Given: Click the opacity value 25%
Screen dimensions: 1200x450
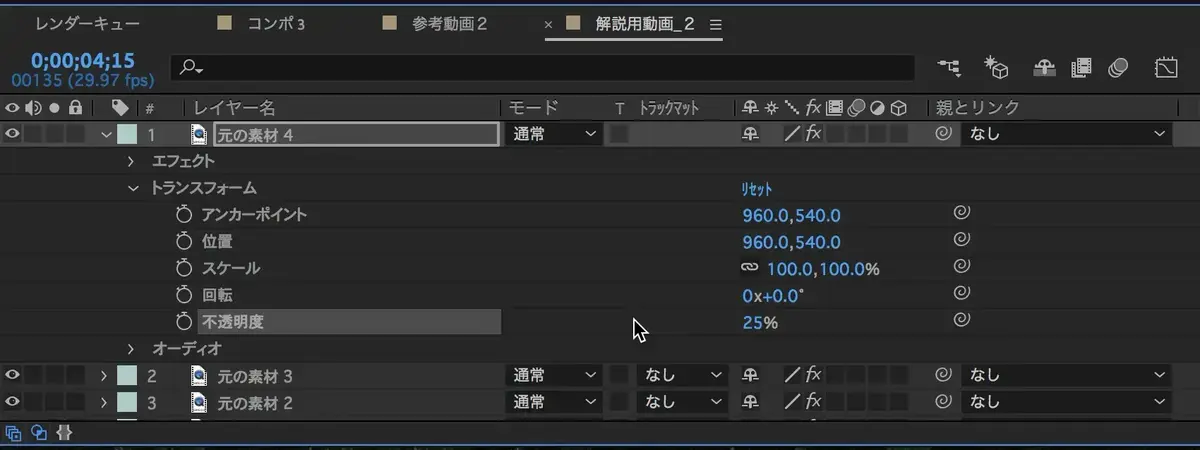Looking at the screenshot, I should tap(759, 322).
